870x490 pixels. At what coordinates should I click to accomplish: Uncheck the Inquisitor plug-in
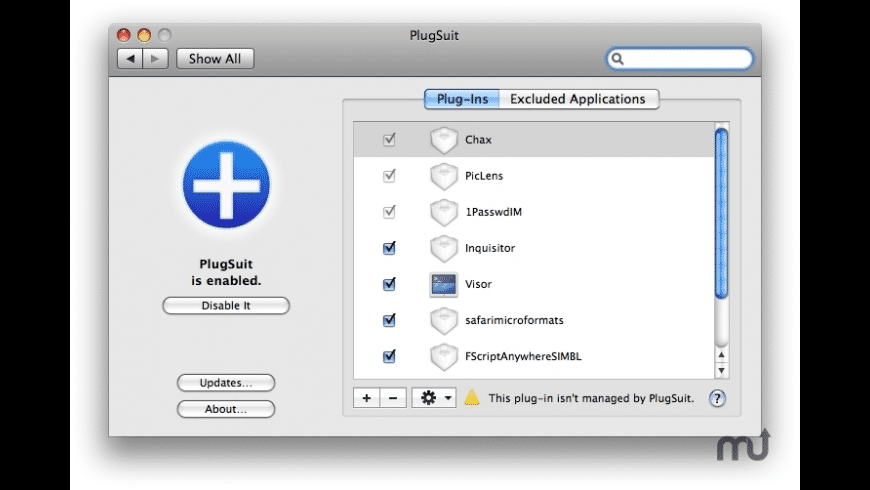click(x=390, y=247)
